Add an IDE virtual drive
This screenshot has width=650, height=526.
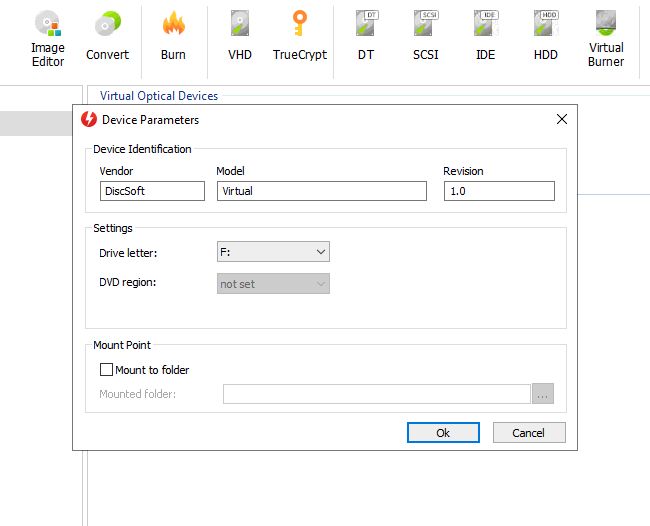pos(485,36)
